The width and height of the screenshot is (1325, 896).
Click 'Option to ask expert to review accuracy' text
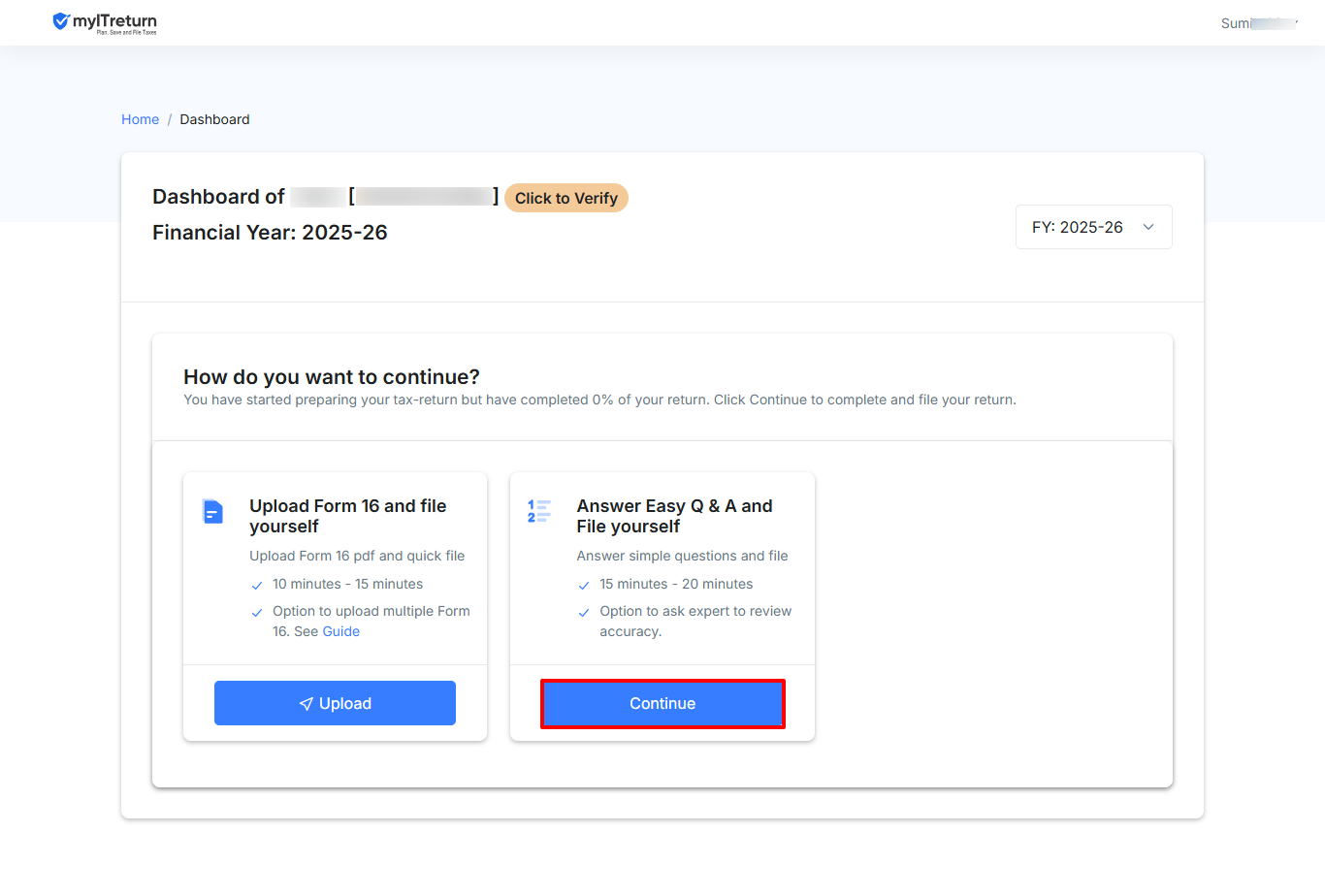click(695, 621)
